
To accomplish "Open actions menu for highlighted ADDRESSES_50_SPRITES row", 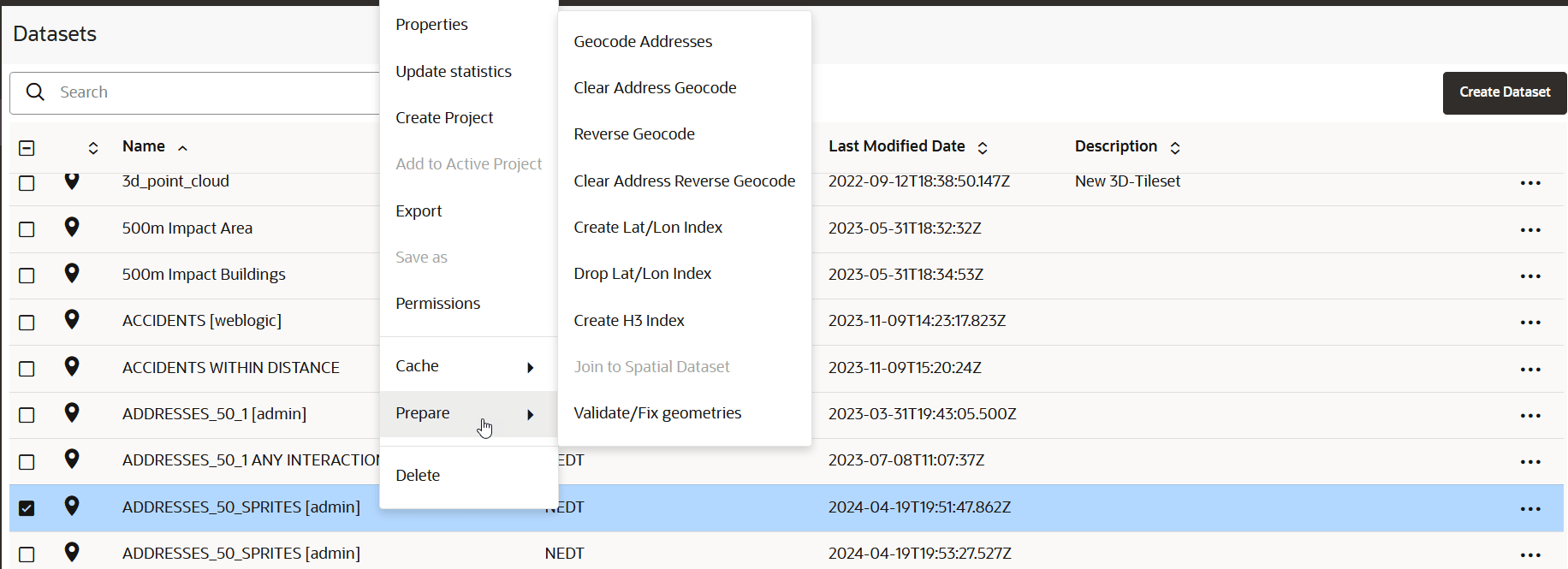I will [x=1530, y=509].
